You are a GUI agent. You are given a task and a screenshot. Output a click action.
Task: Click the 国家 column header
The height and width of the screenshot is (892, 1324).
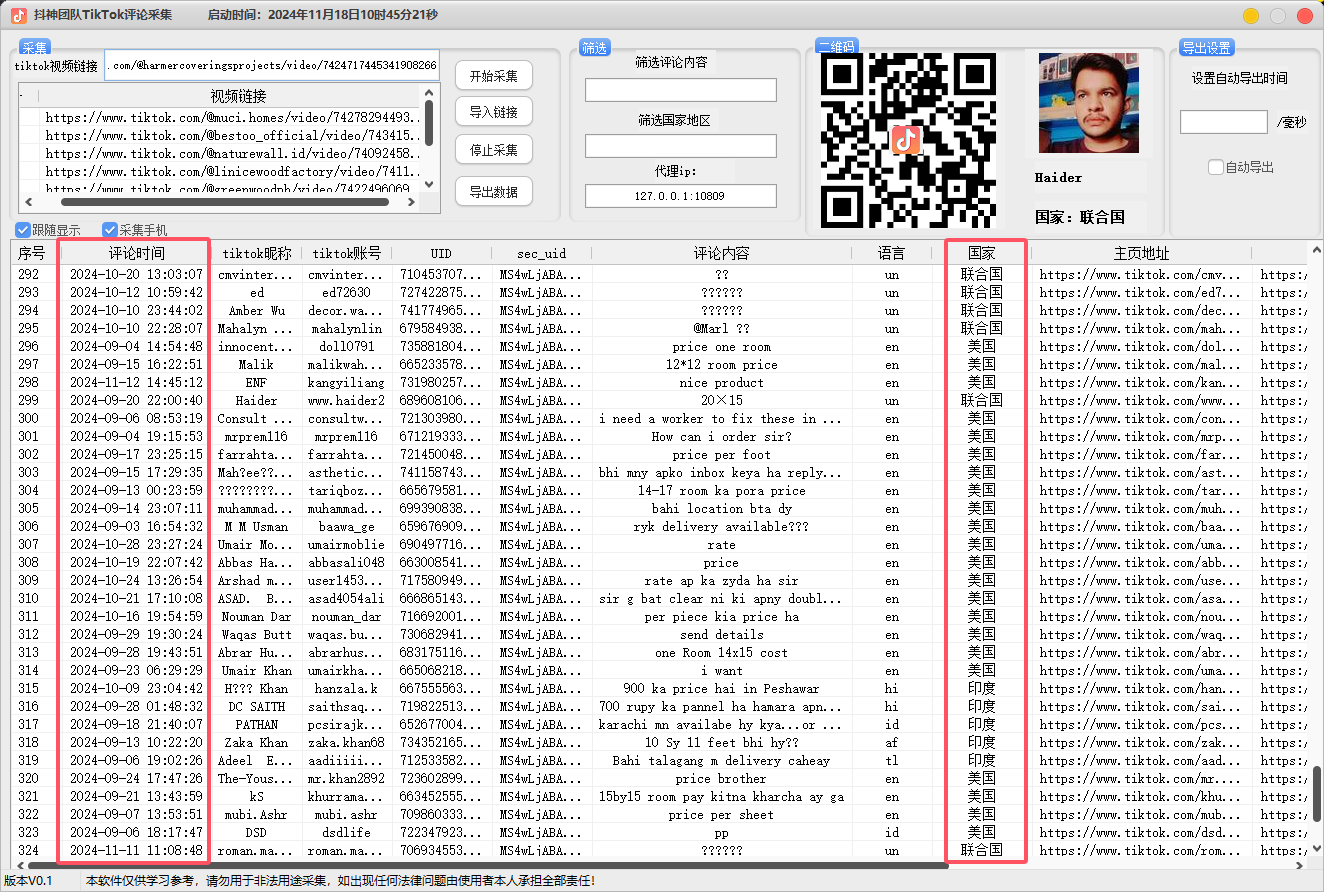click(x=981, y=253)
